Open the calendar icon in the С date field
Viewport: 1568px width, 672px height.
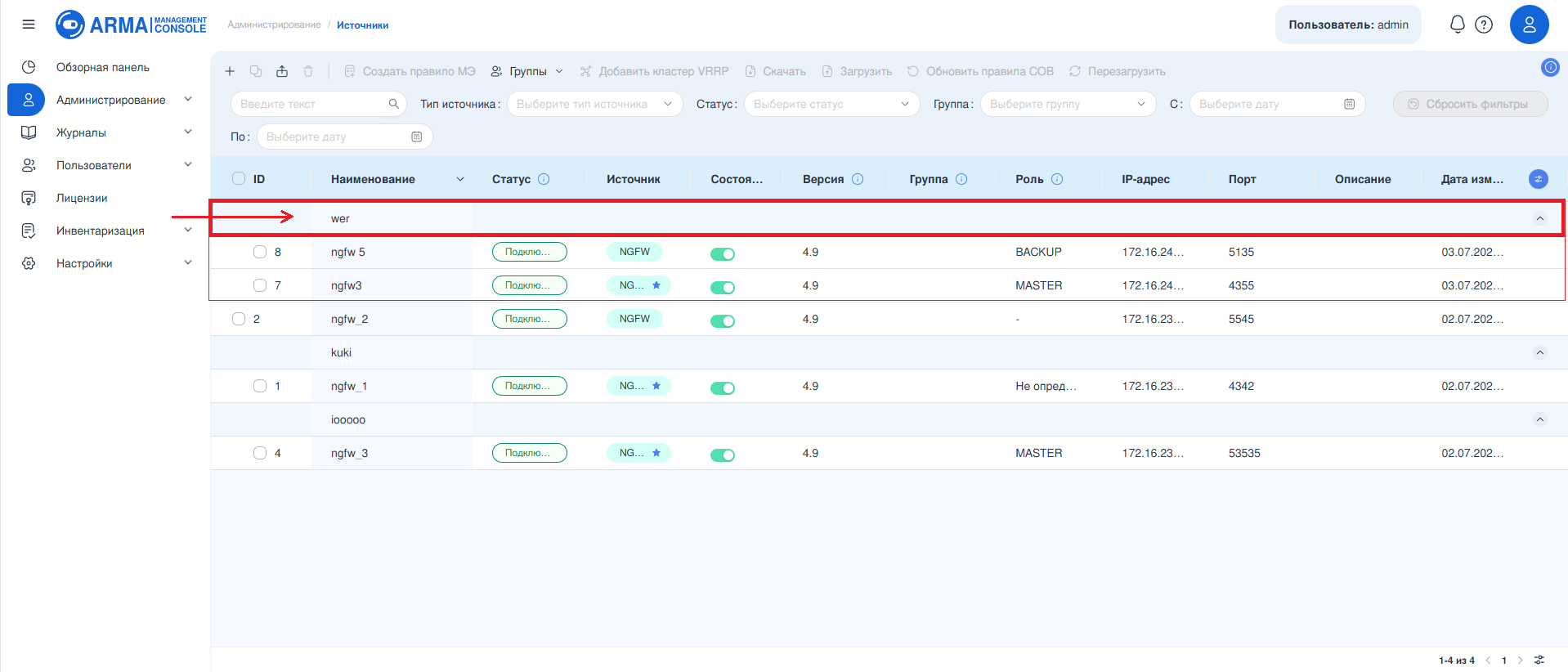1350,104
